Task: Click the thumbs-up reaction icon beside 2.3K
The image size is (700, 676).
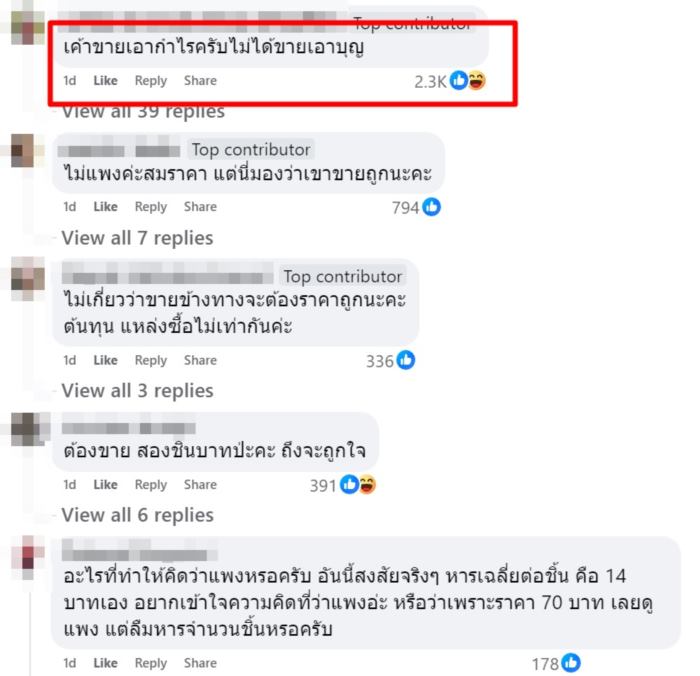Action: click(x=458, y=81)
